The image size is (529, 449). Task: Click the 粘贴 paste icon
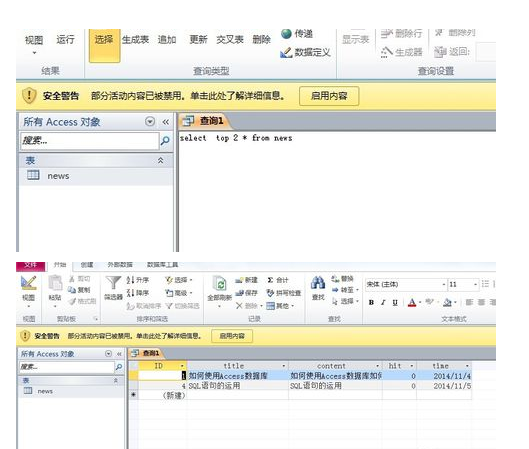55,283
